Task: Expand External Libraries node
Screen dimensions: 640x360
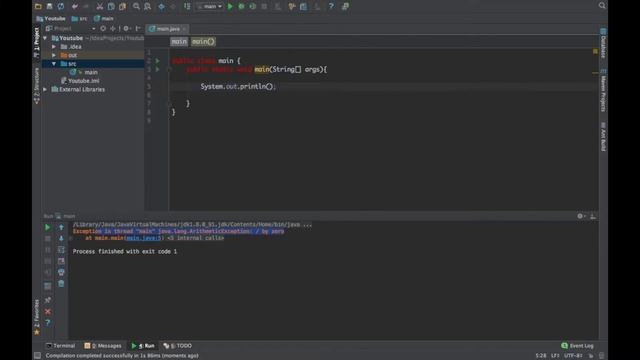Action: [x=45, y=89]
